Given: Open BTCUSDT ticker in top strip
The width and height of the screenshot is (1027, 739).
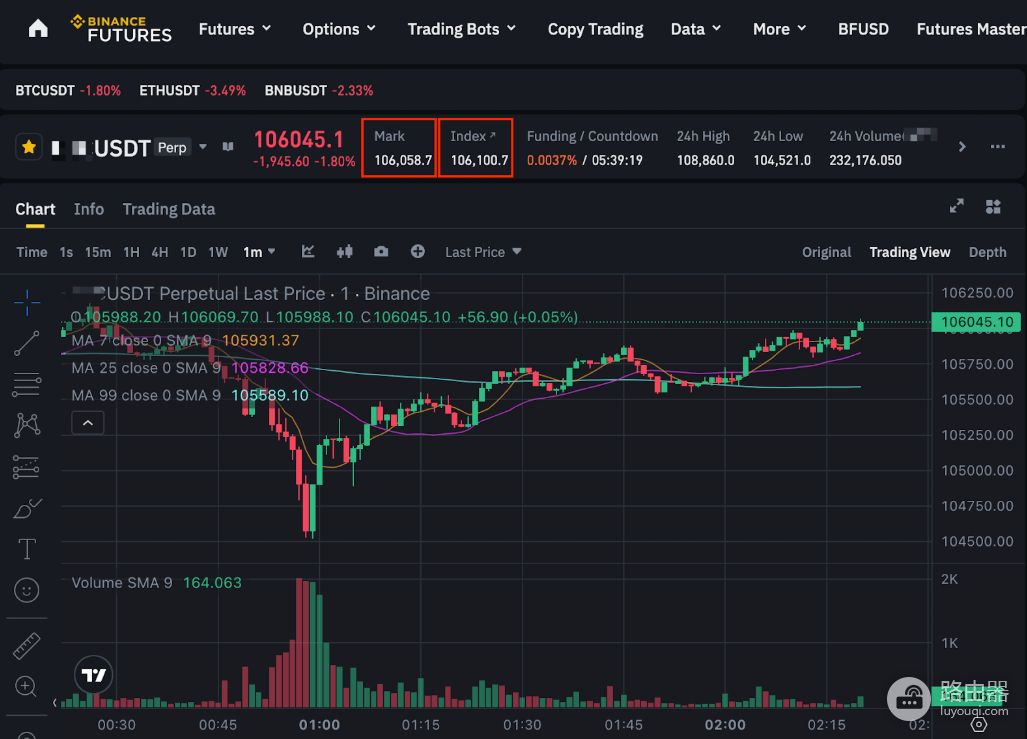Looking at the screenshot, I should coord(68,90).
